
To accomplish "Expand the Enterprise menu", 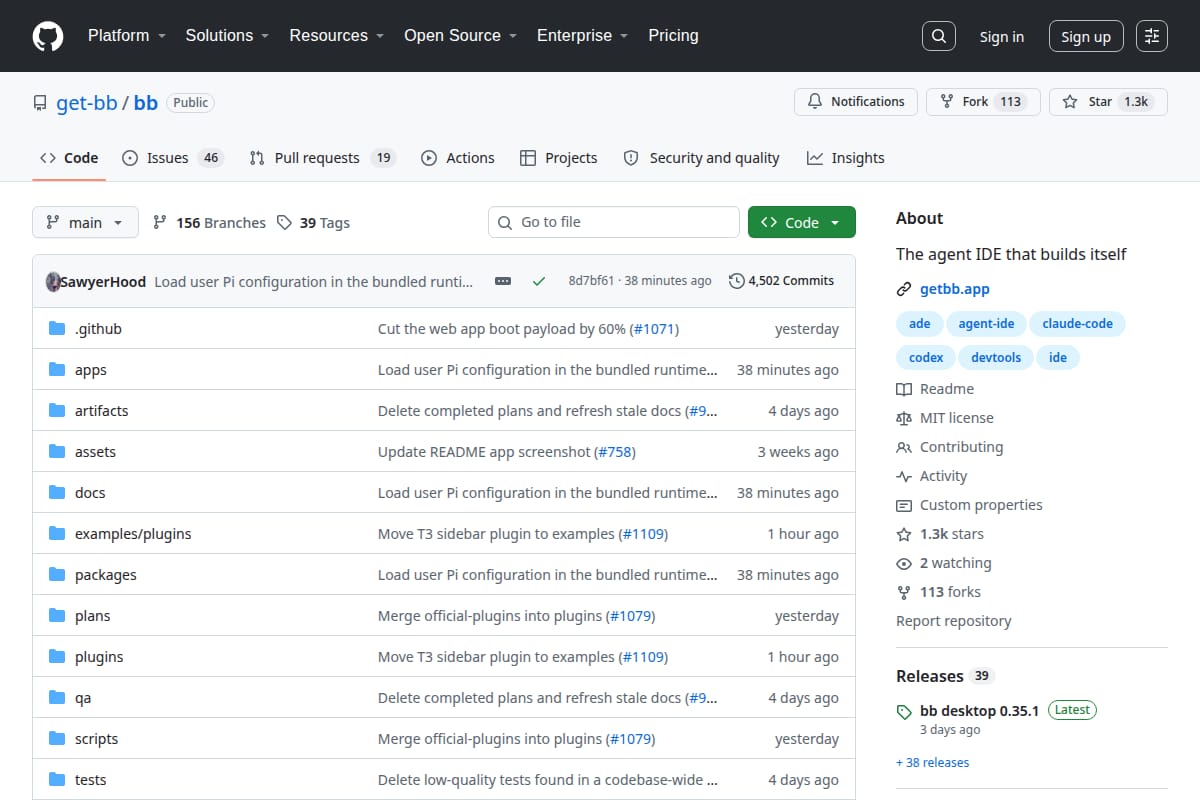I will (582, 35).
